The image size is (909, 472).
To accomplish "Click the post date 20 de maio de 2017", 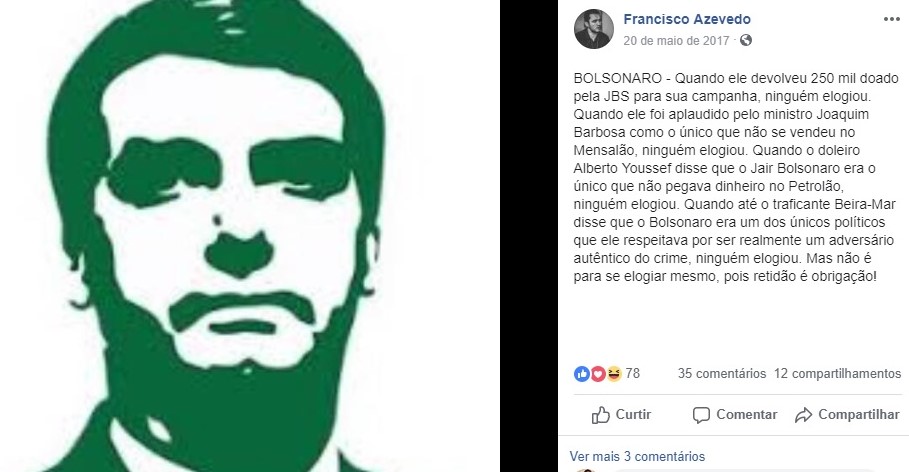I will coord(676,41).
